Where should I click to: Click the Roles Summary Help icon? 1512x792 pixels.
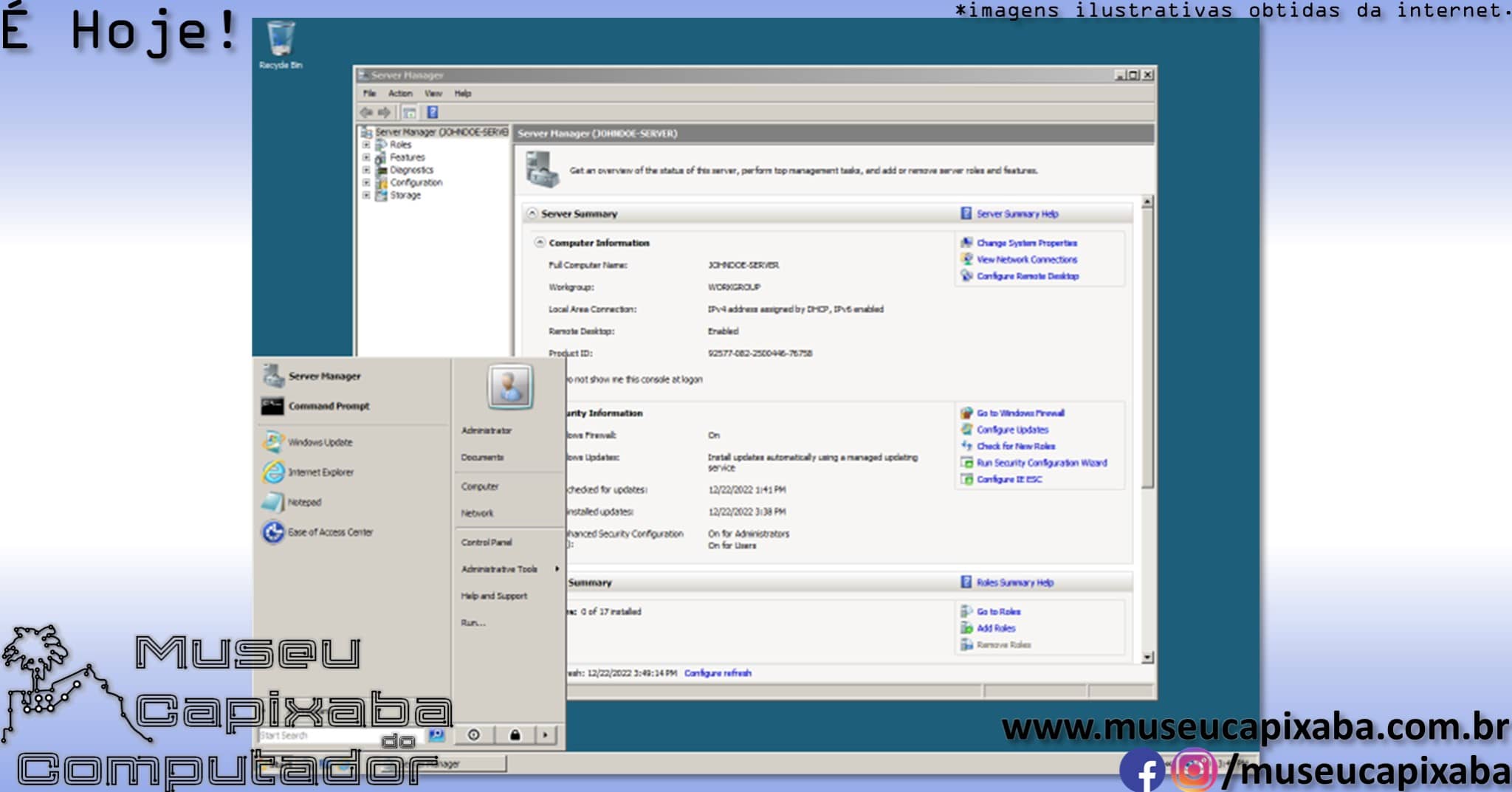click(x=966, y=582)
